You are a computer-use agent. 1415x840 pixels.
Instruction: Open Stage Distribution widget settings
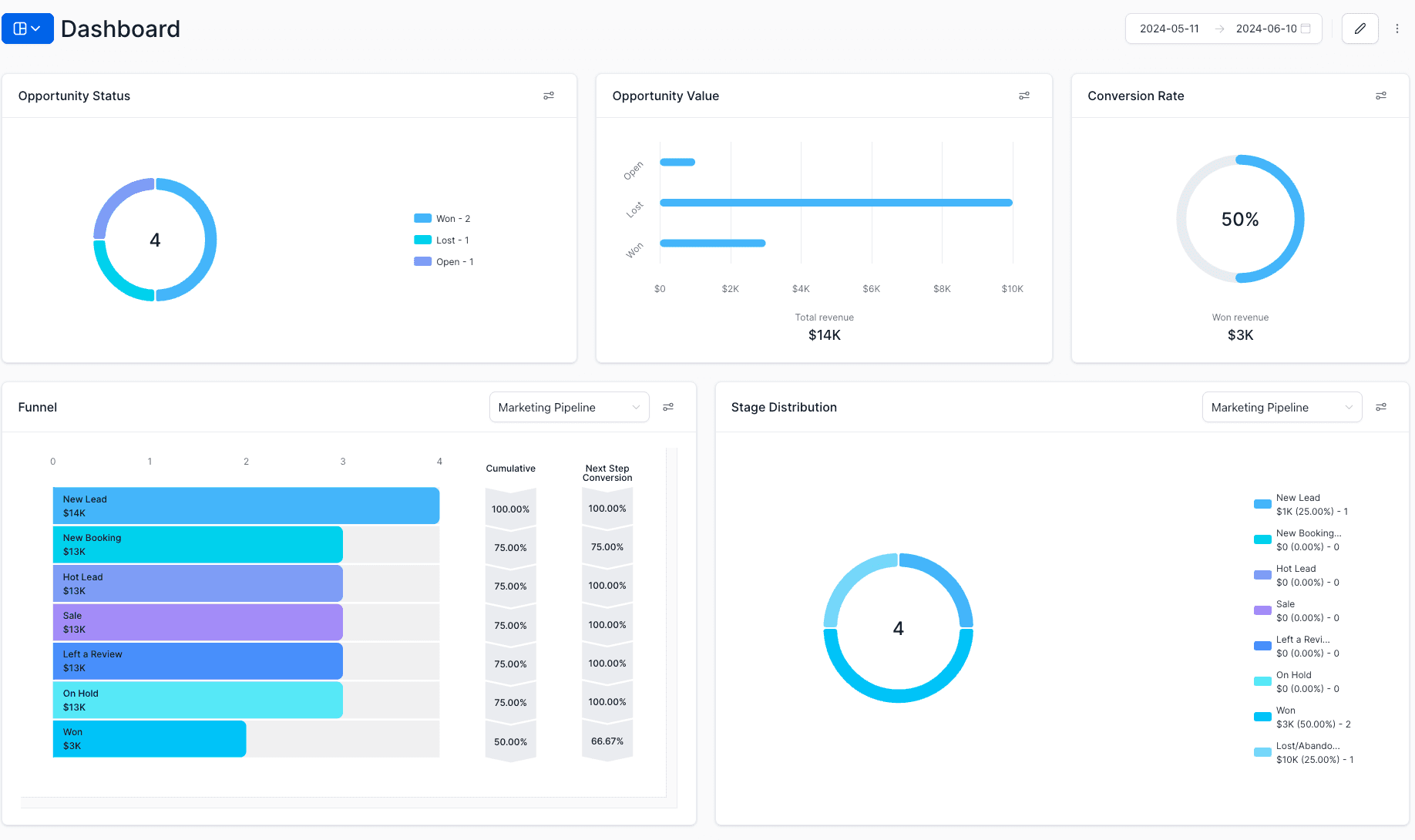click(x=1381, y=406)
